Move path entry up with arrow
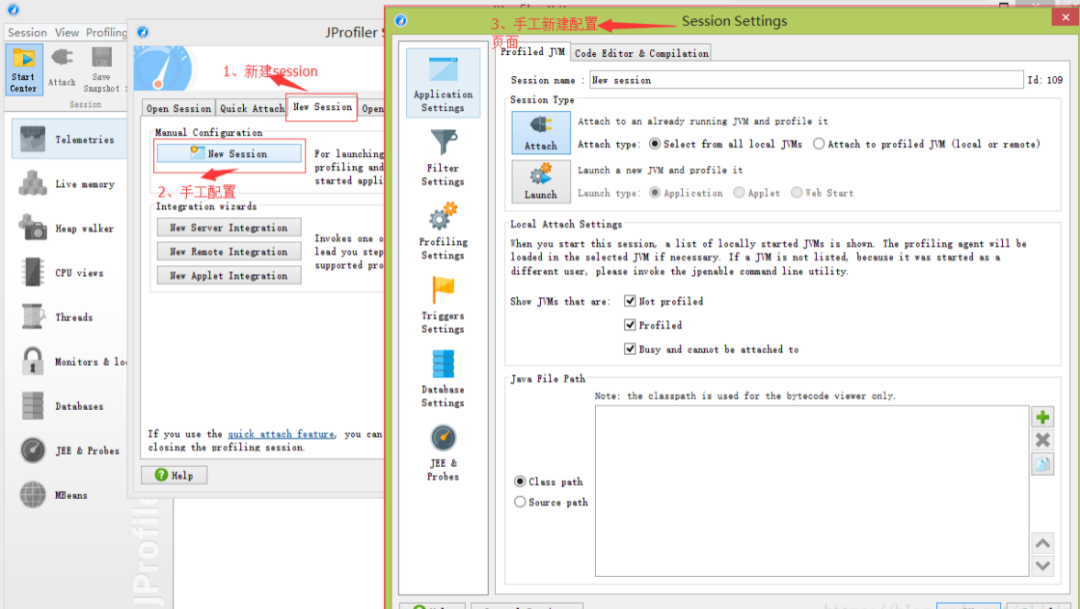 tap(1042, 544)
